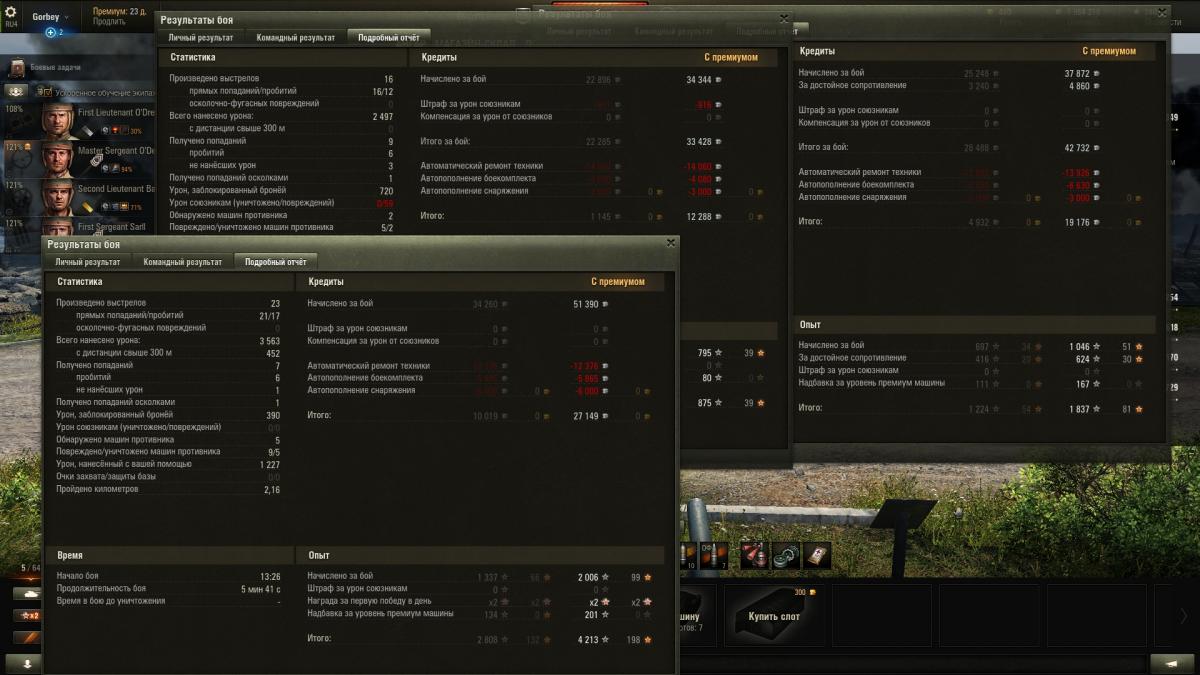Viewport: 1200px width, 675px height.
Task: Click total experience 1 837 in right window
Action: click(1084, 409)
